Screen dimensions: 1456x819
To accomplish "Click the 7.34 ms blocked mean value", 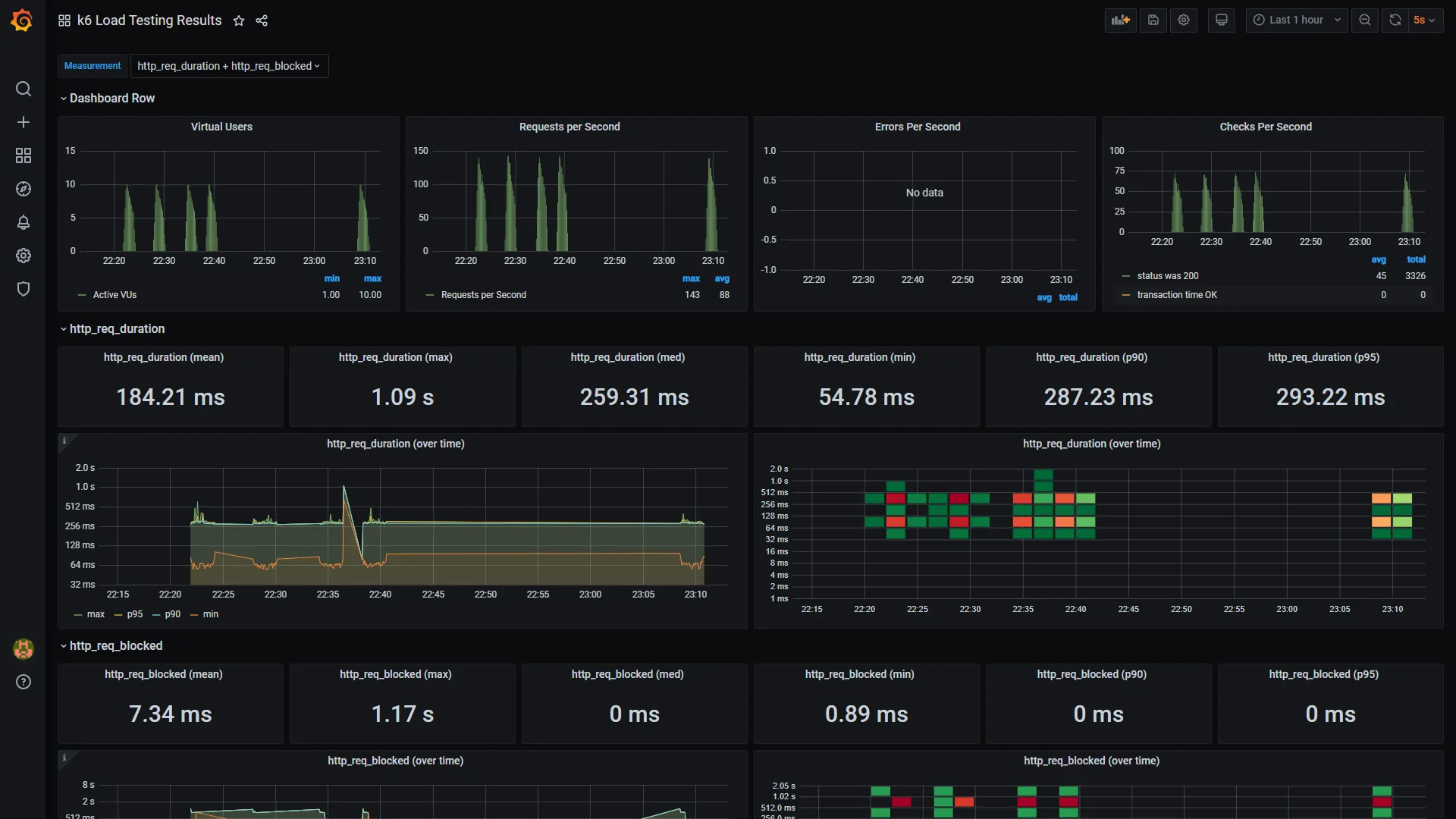I will pos(171,714).
